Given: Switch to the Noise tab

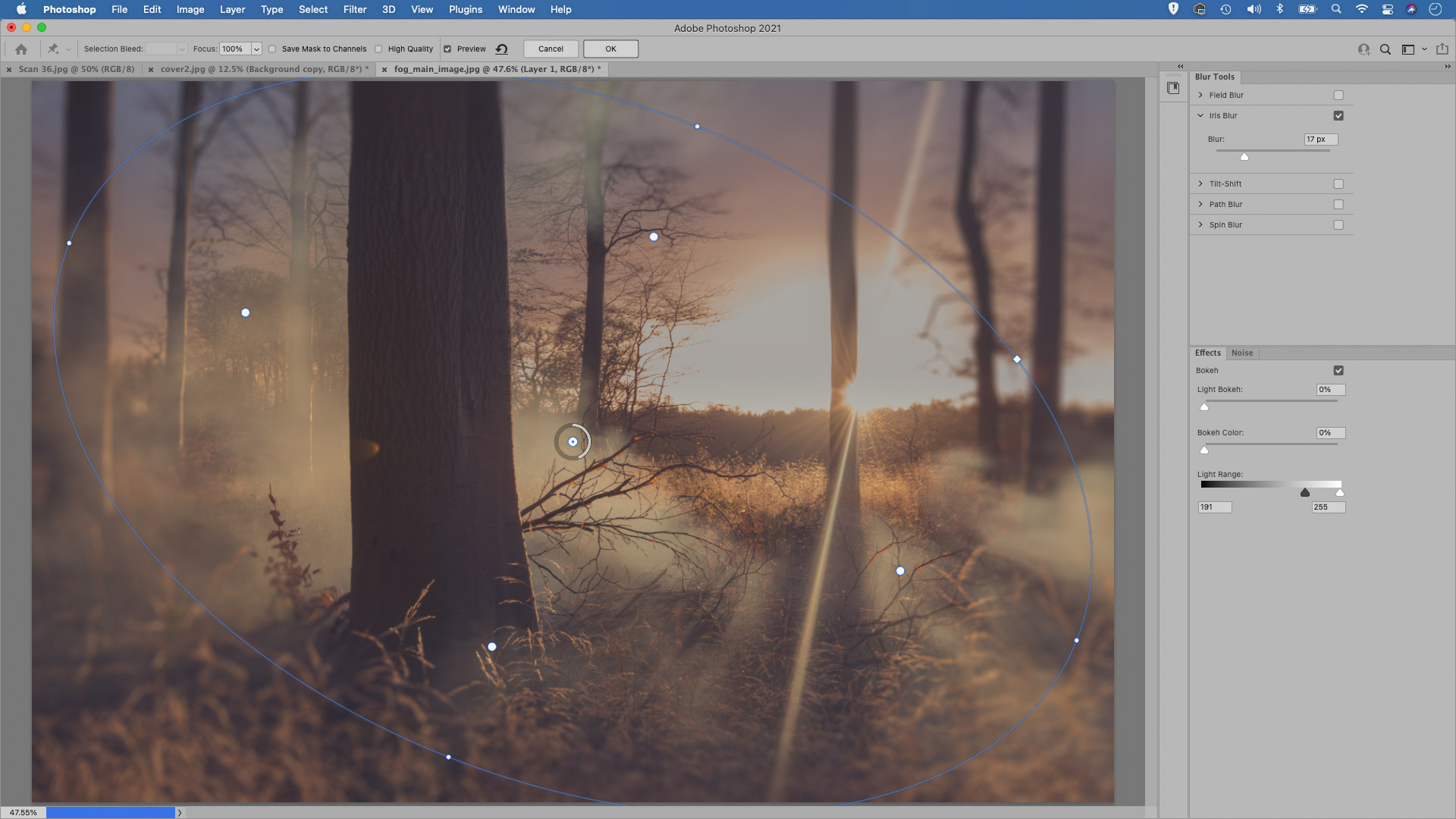Looking at the screenshot, I should click(x=1241, y=353).
